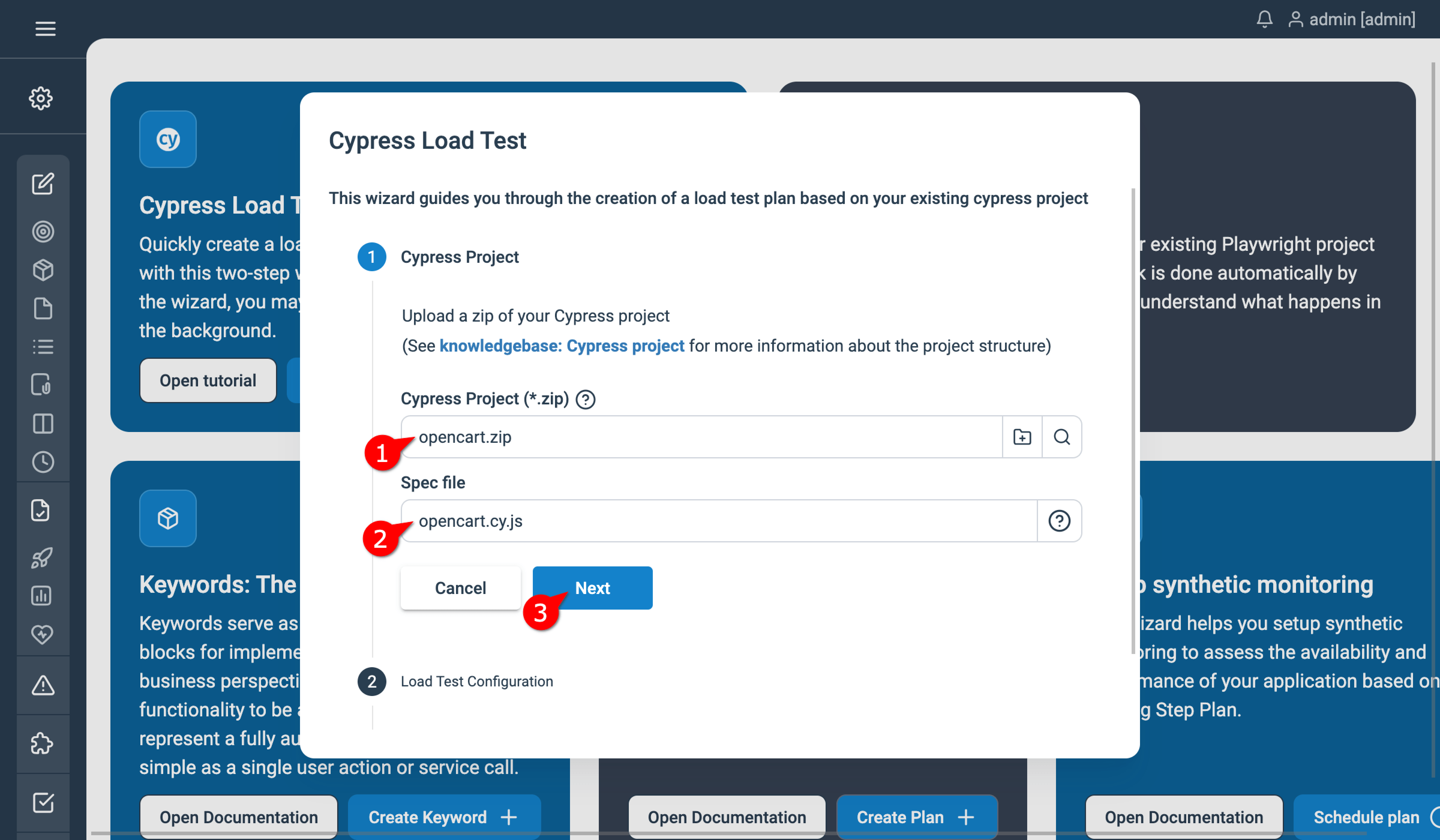Click the help icon next to Spec file field
Screen dimensions: 1440x840
(x=1060, y=520)
